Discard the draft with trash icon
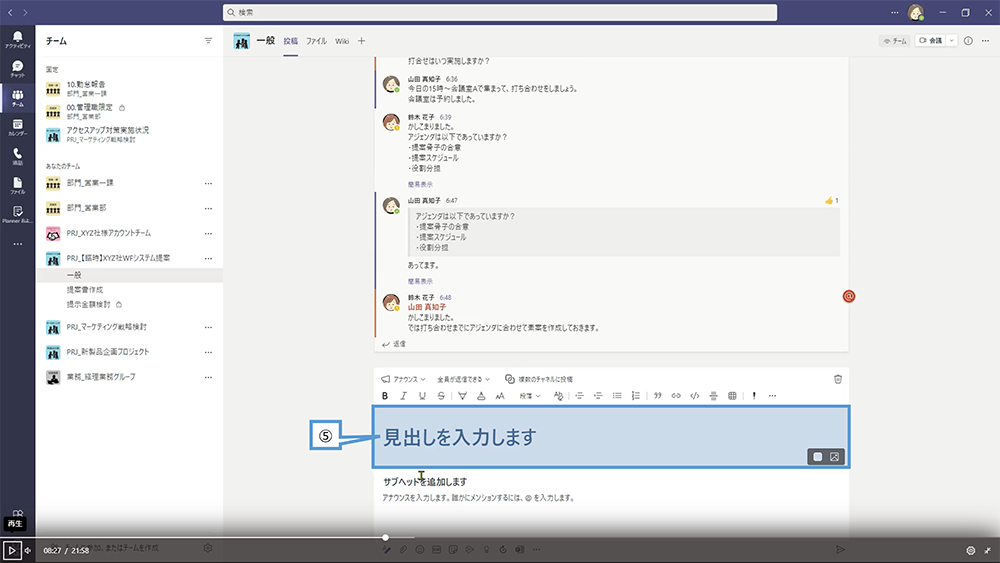The width and height of the screenshot is (1000, 563). tap(838, 379)
